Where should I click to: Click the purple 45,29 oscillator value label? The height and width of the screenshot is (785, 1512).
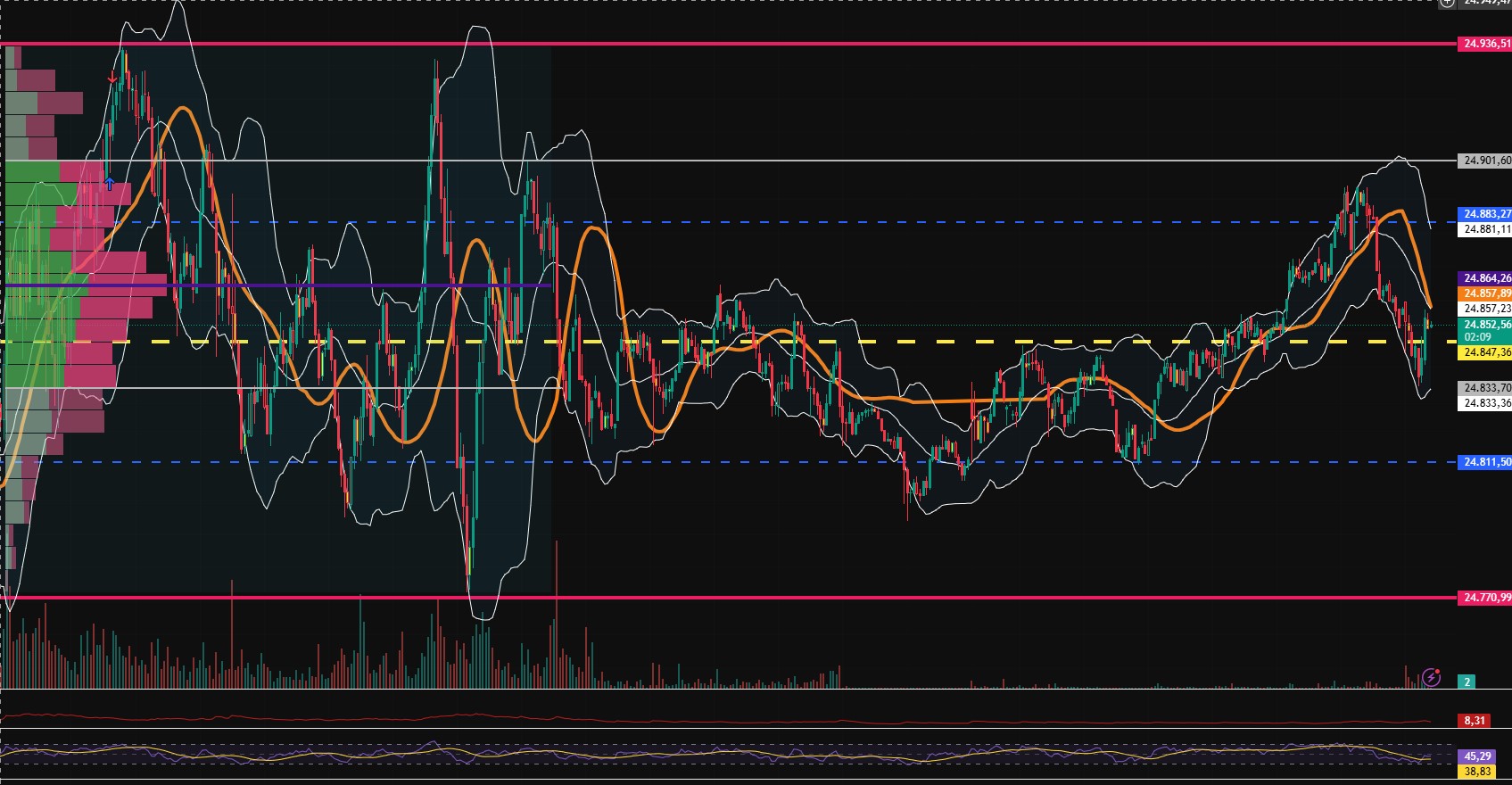pyautogui.click(x=1476, y=756)
